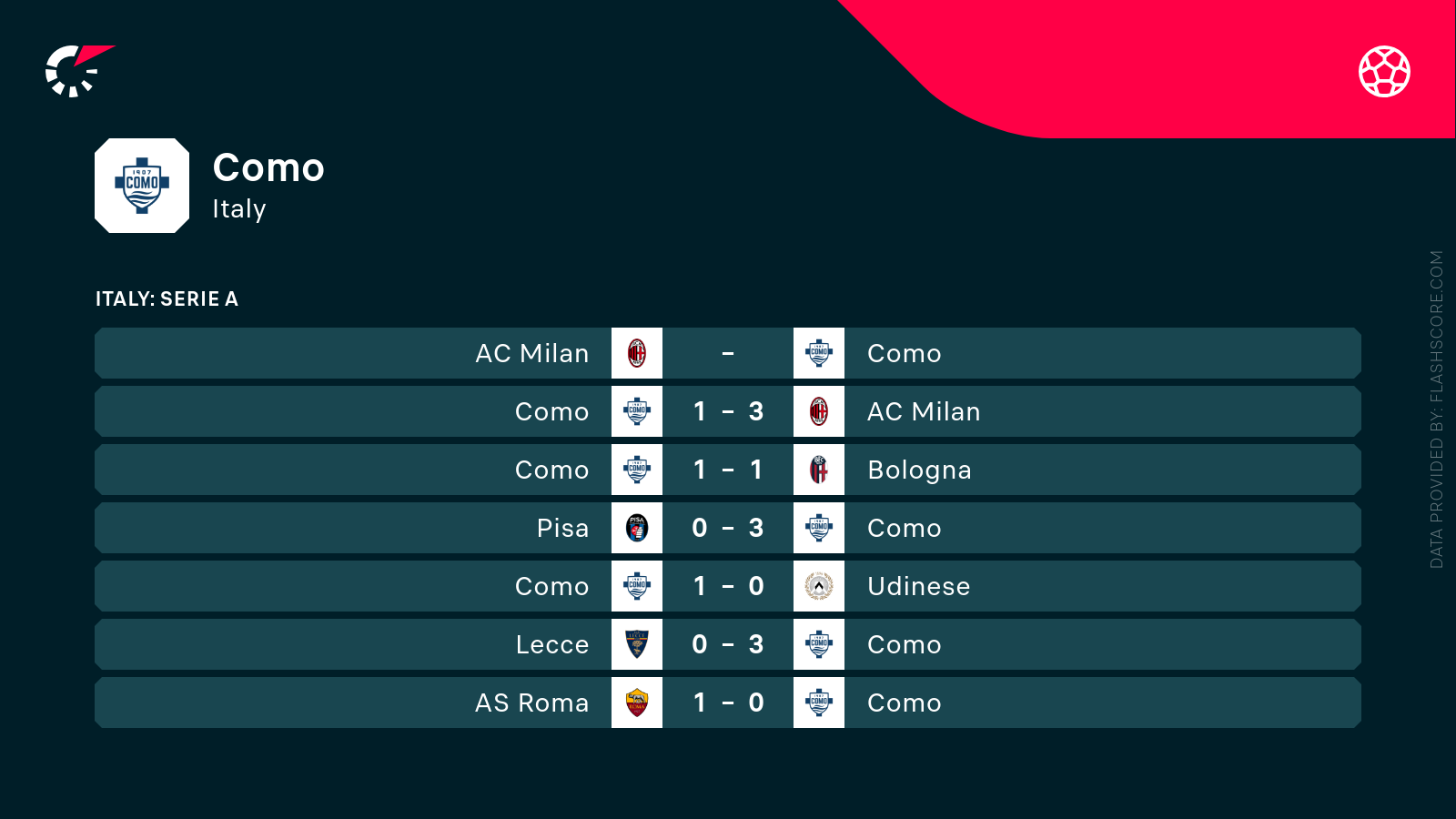The image size is (1456, 819).
Task: Click the Como team name heading
Action: [x=268, y=167]
